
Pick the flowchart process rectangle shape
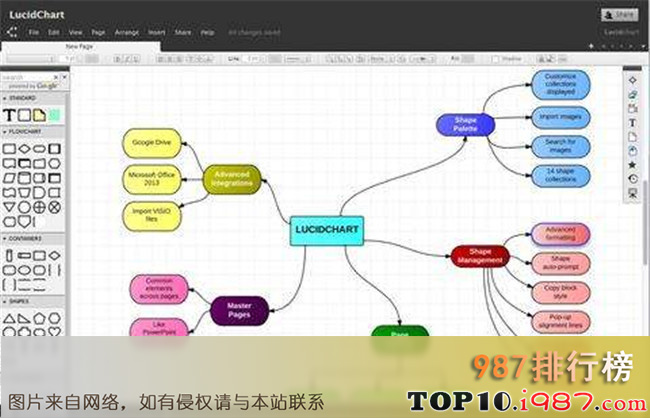click(x=9, y=148)
